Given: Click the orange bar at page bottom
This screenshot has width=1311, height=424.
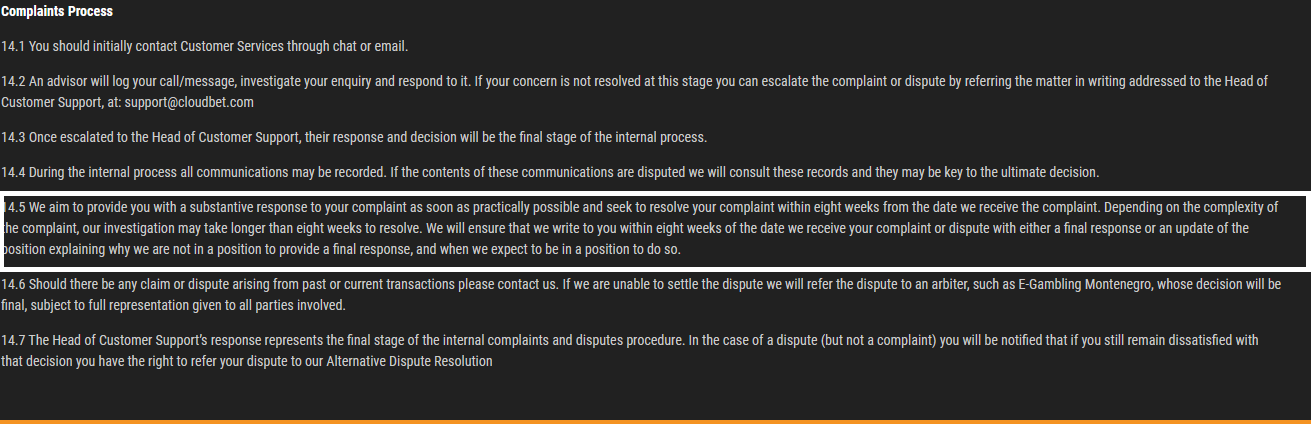Looking at the screenshot, I should pyautogui.click(x=655, y=422).
